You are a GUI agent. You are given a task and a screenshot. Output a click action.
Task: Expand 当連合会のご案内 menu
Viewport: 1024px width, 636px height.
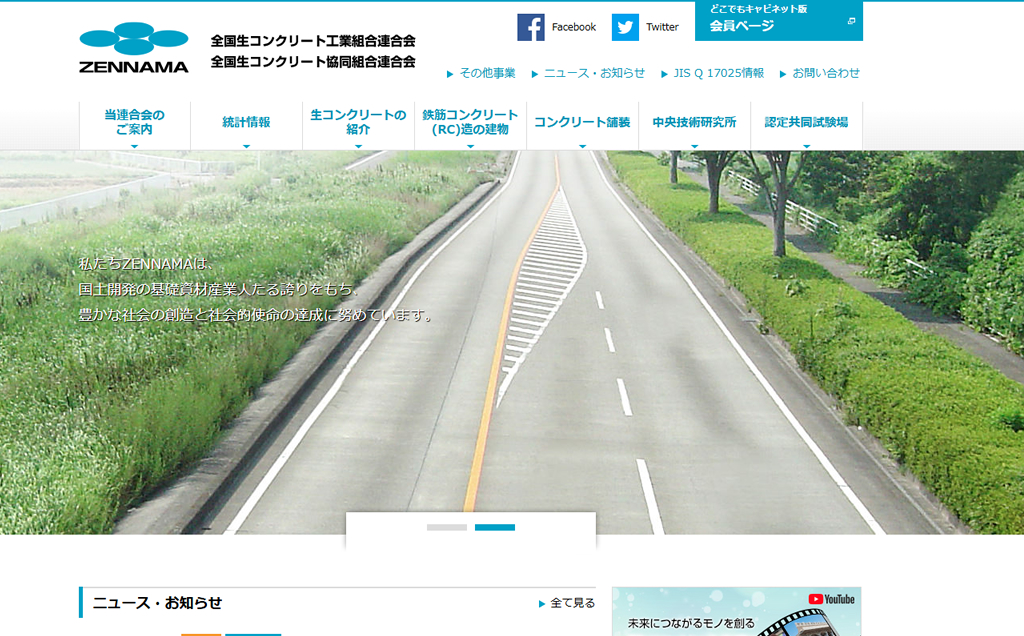tap(134, 123)
